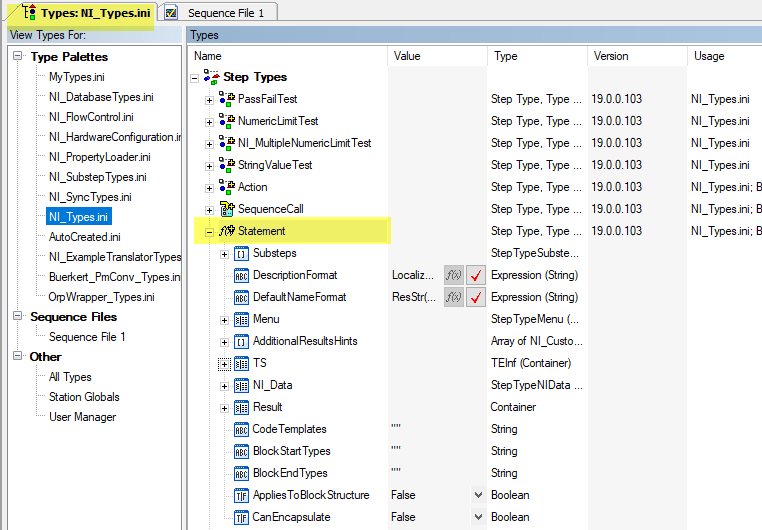Screen dimensions: 762x530
Task: Collapse the Type Palettes tree group
Action: [18, 57]
